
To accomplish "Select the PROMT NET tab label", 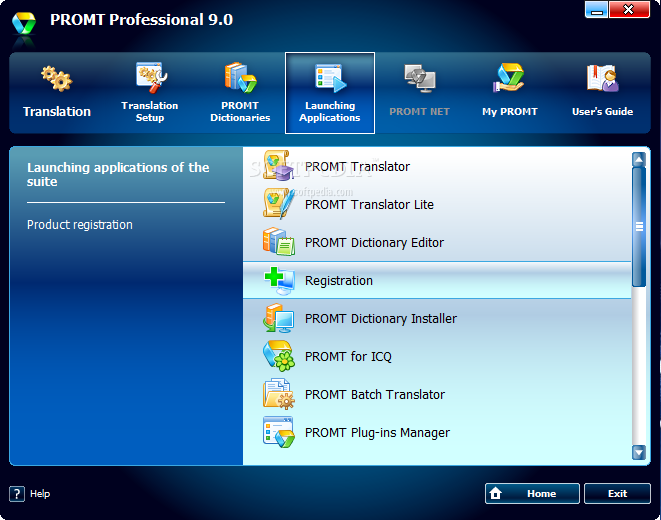I will 419,112.
